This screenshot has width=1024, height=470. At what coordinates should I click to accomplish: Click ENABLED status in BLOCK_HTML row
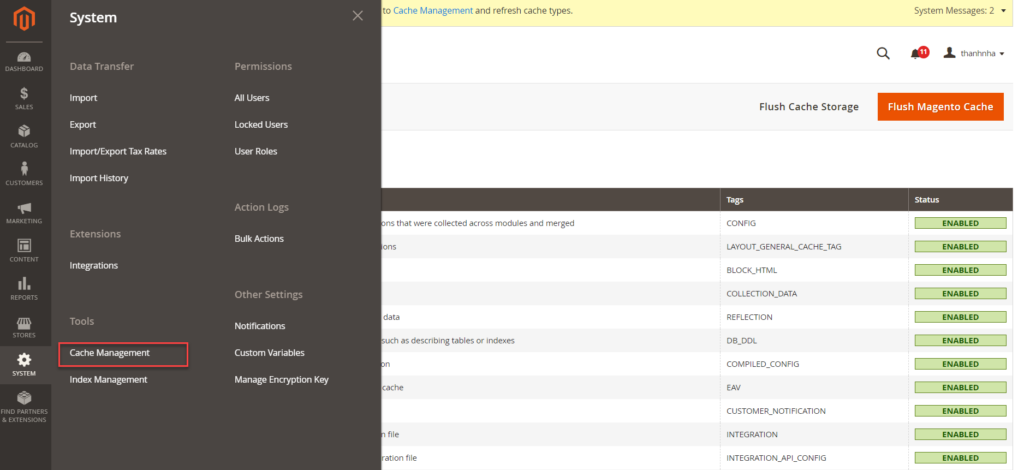coord(960,270)
